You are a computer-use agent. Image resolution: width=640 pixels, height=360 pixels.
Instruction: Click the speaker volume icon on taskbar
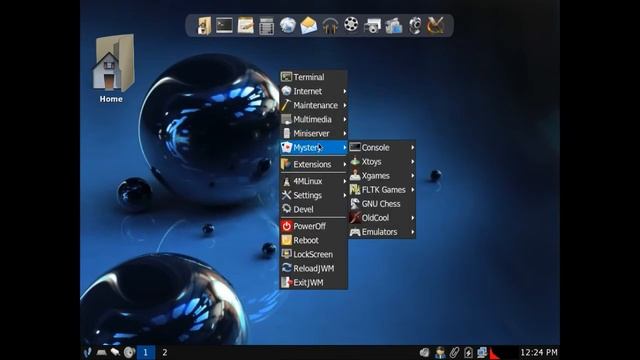click(129, 352)
